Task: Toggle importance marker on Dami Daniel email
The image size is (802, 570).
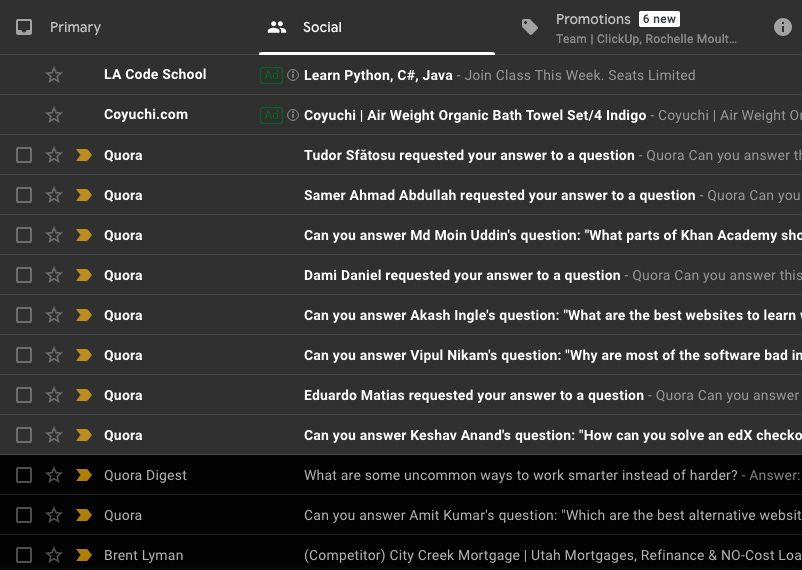Action: [83, 275]
